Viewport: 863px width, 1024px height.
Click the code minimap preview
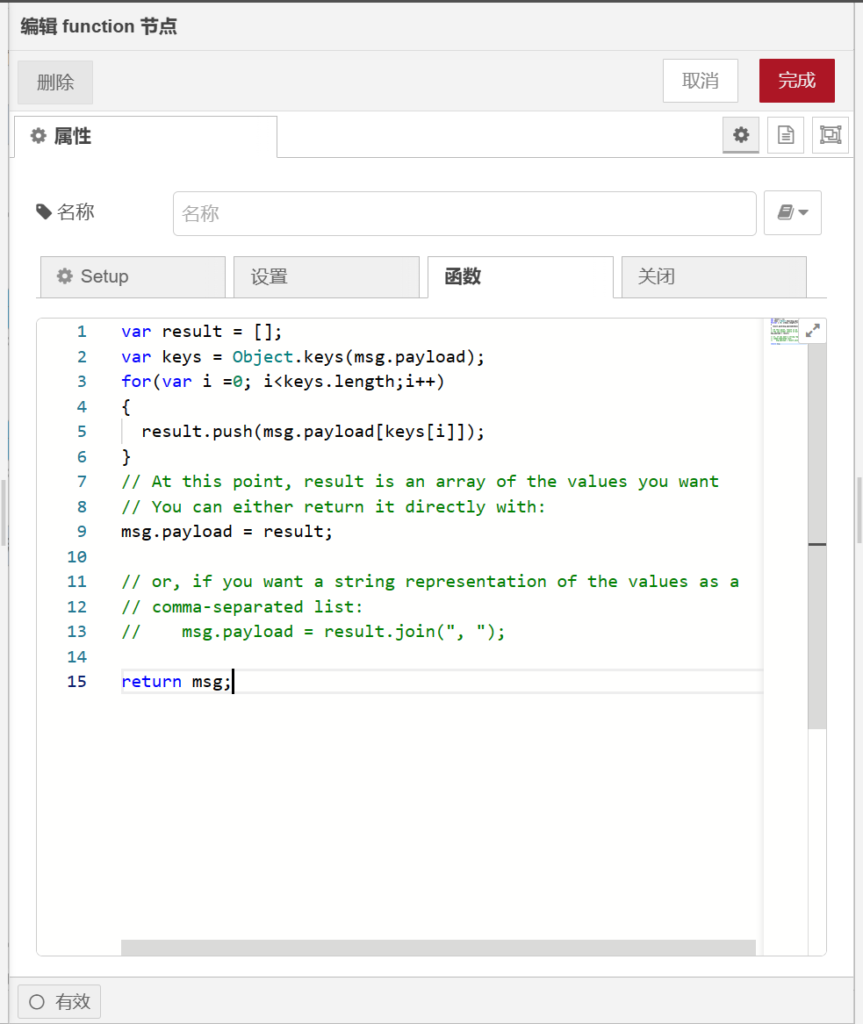pos(783,331)
